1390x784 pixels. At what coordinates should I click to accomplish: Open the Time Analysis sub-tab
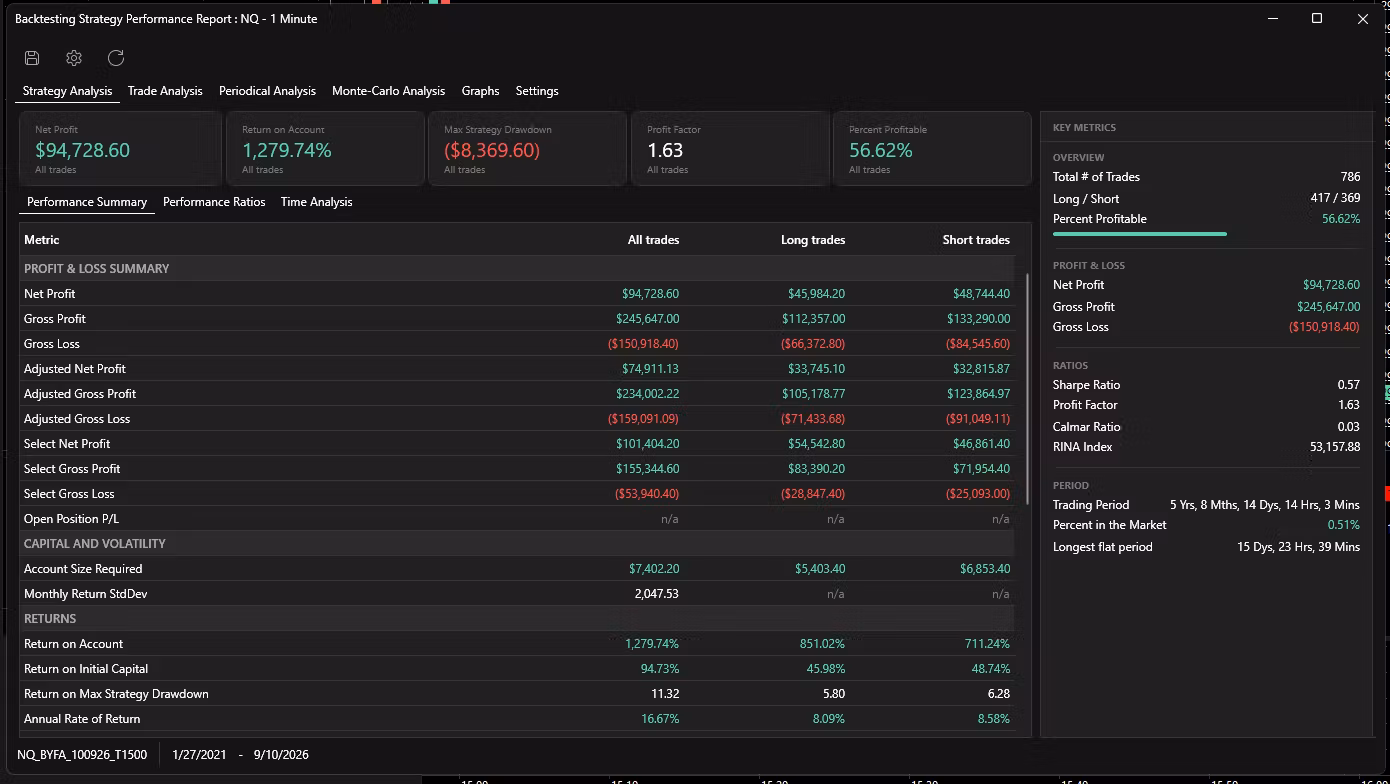[316, 202]
